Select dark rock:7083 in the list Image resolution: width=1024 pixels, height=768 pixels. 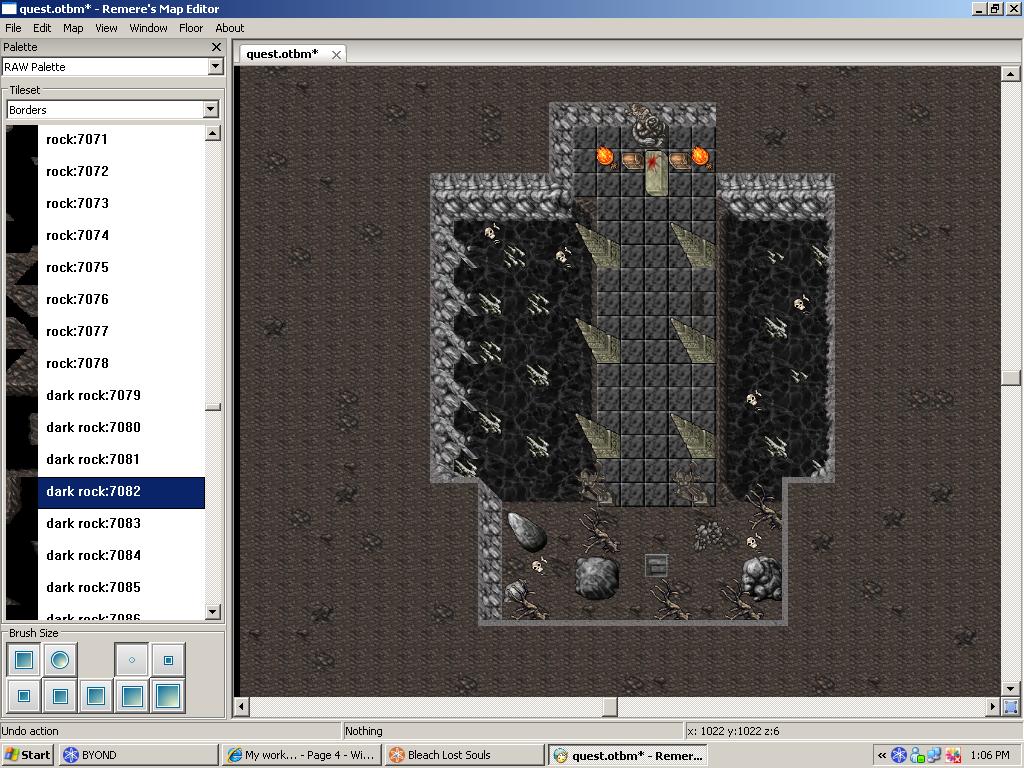tap(105, 523)
